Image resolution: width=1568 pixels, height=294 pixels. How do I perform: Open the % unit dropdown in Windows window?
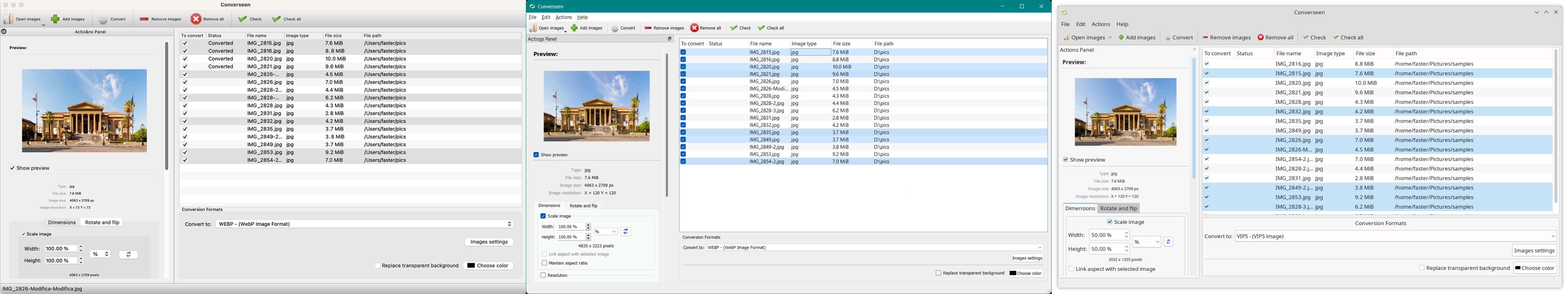(606, 232)
